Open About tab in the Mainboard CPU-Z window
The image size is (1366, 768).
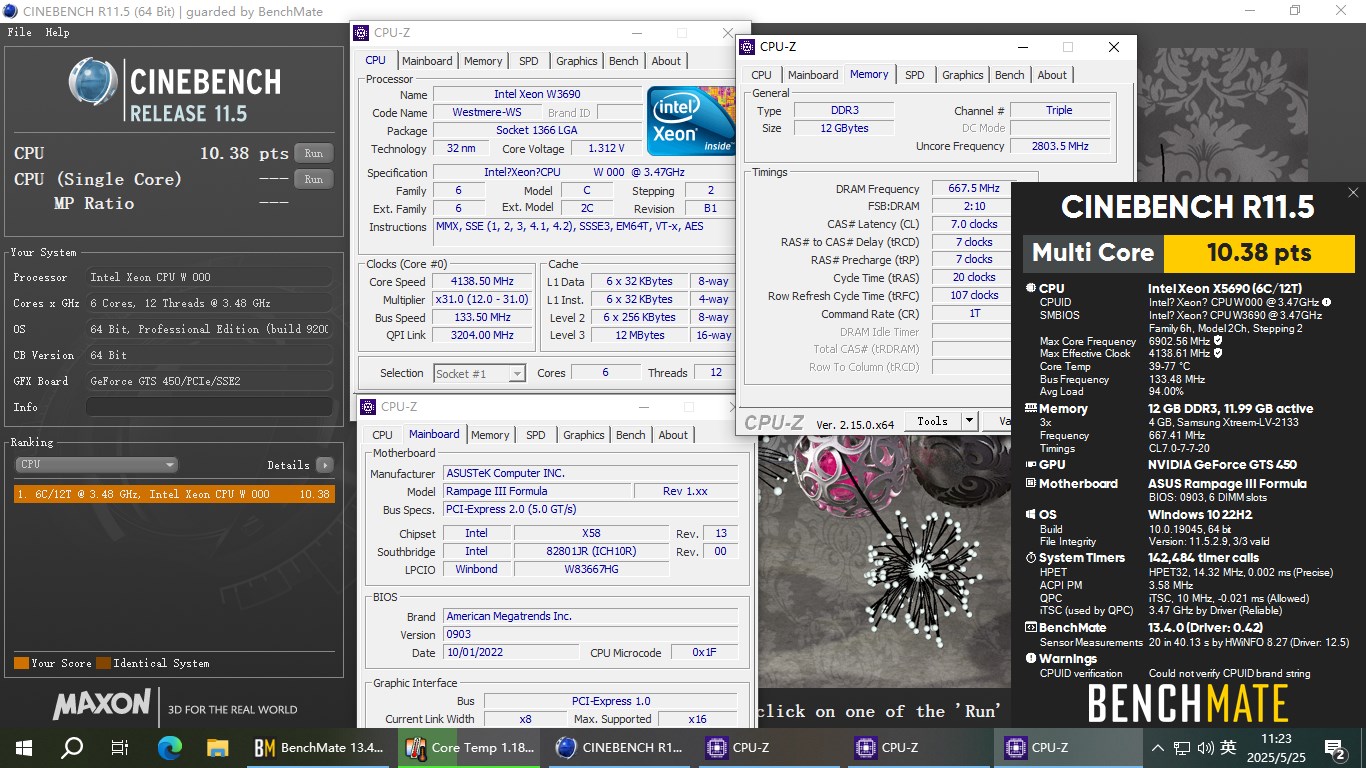pos(673,435)
